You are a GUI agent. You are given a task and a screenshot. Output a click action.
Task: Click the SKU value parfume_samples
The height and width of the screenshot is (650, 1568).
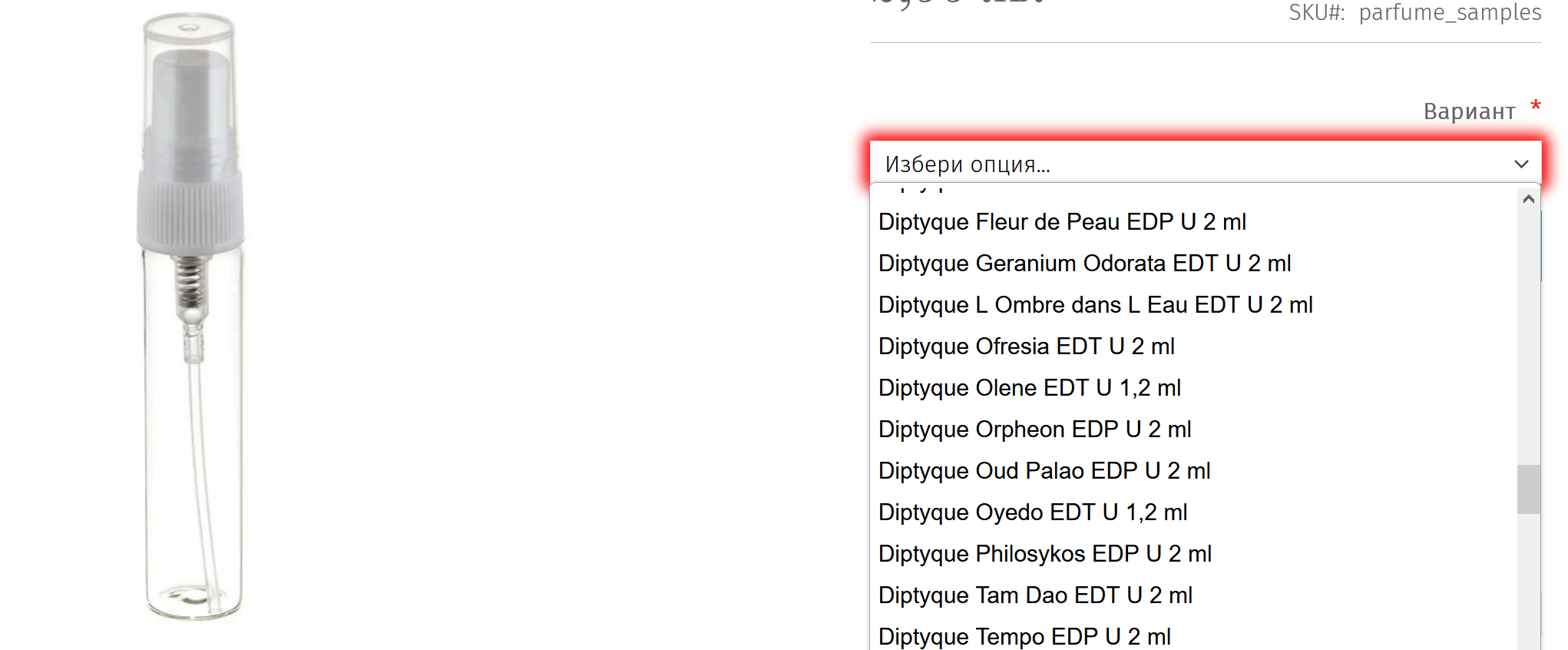tap(1450, 12)
